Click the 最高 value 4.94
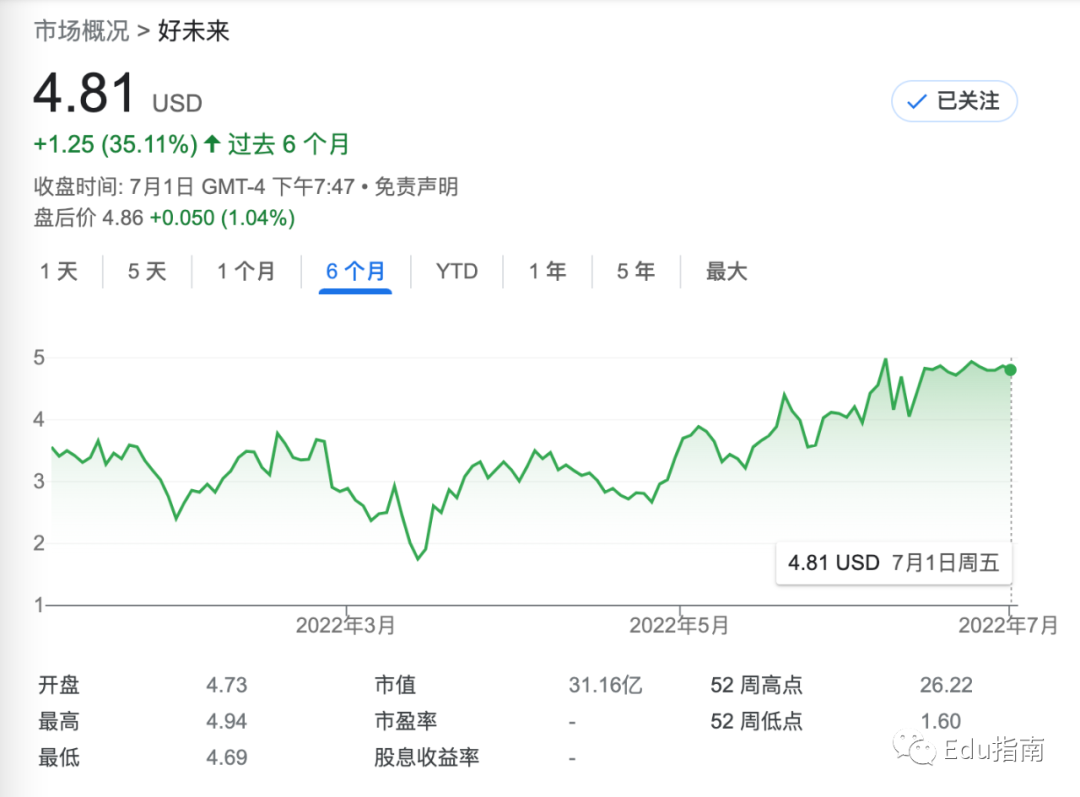Viewport: 1080px width, 797px height. (x=227, y=721)
